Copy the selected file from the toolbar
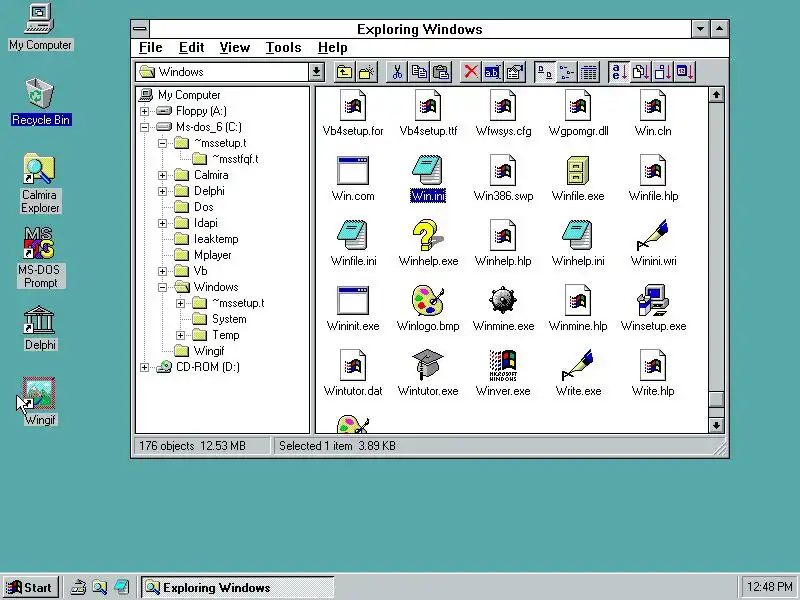The image size is (800, 600). (419, 72)
